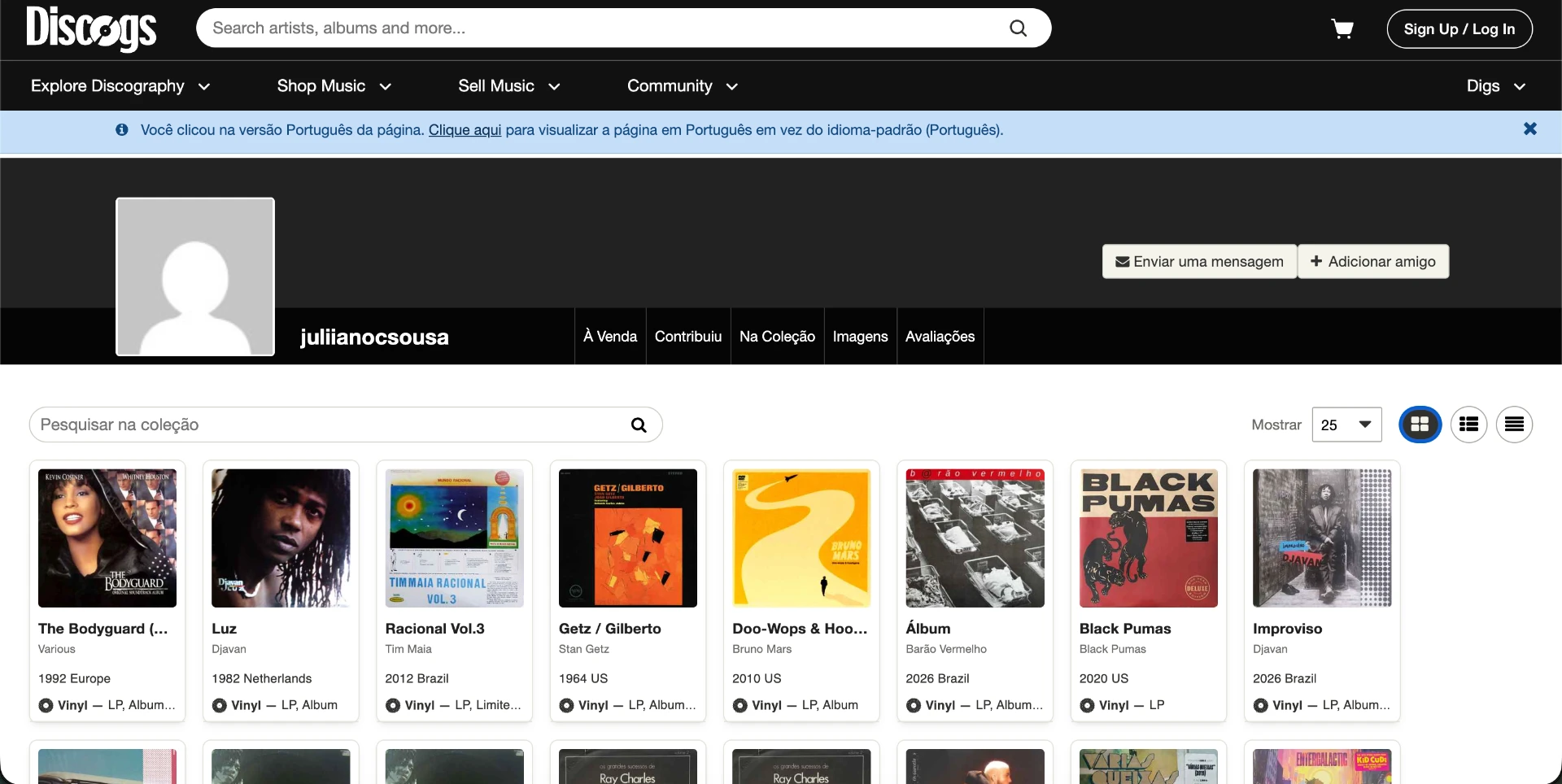Open the Imagens tab
Viewport: 1562px width, 784px height.
(860, 337)
